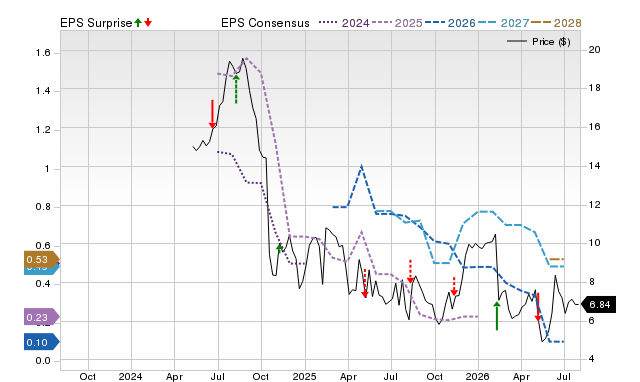Click the 2025 label on the date axis
This screenshot has width=640, height=382.
[x=304, y=376]
